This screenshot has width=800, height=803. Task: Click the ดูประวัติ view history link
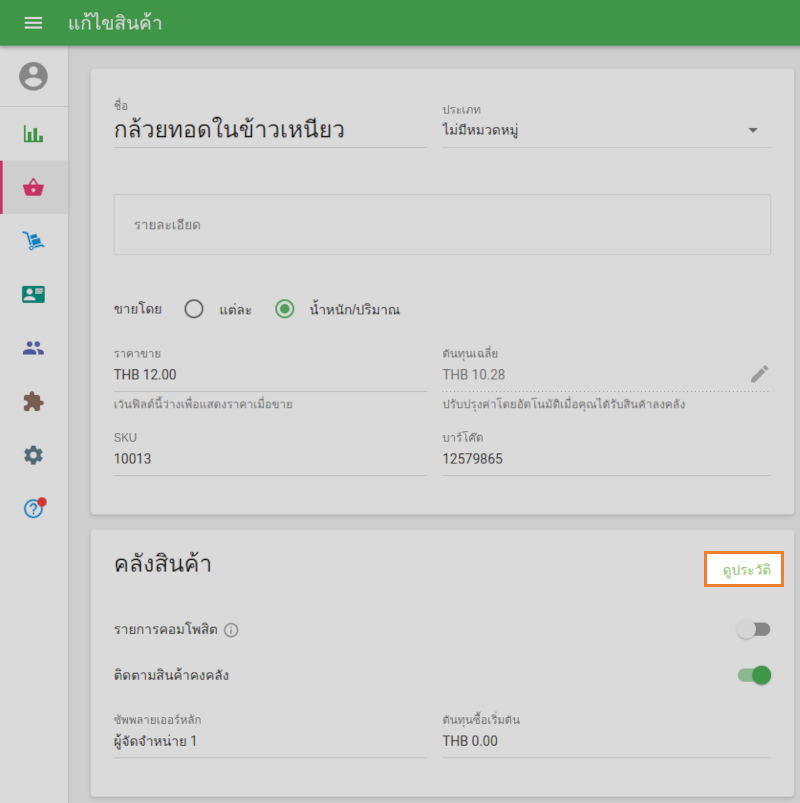pos(744,569)
